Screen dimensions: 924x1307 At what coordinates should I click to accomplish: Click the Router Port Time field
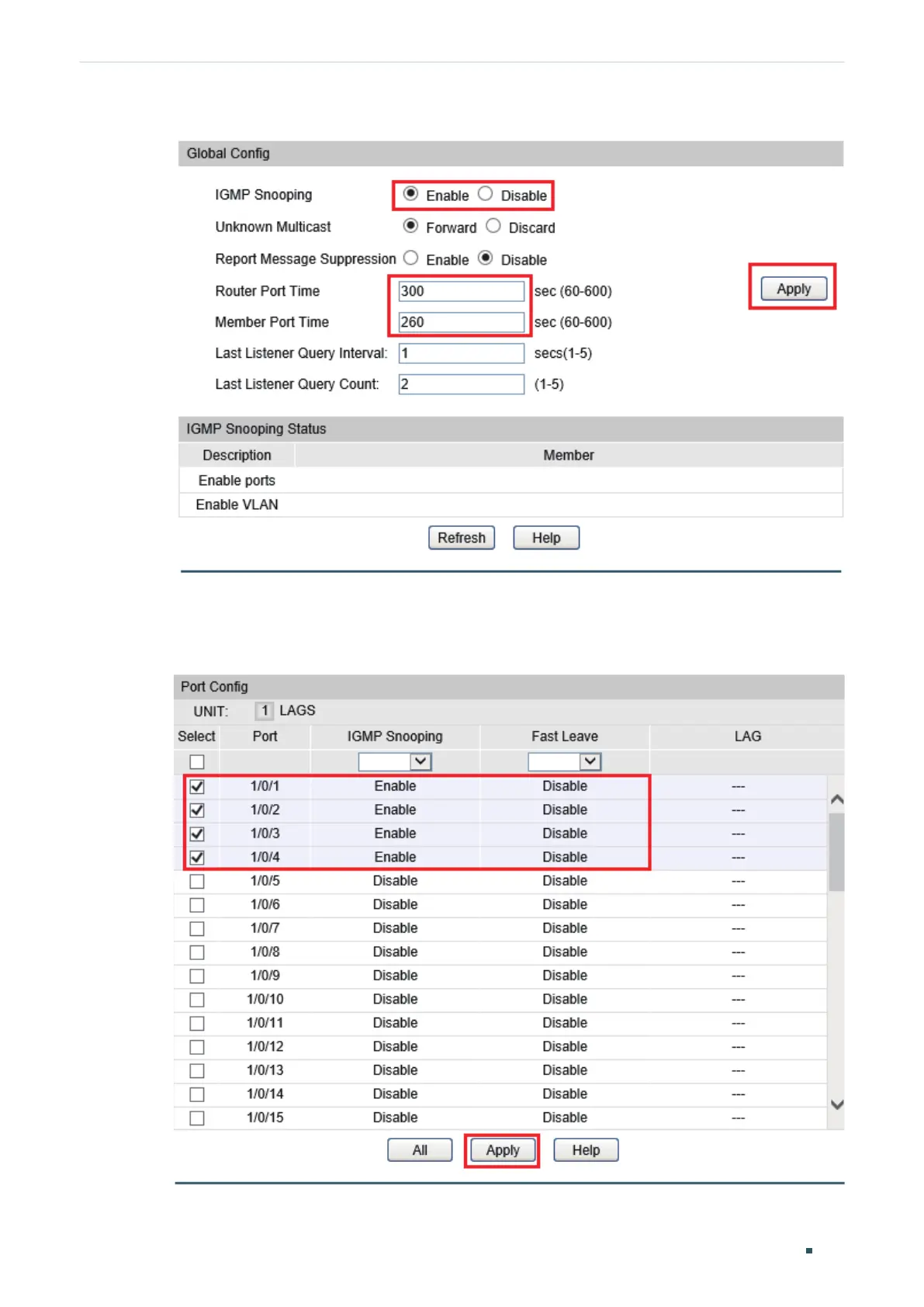click(x=462, y=291)
